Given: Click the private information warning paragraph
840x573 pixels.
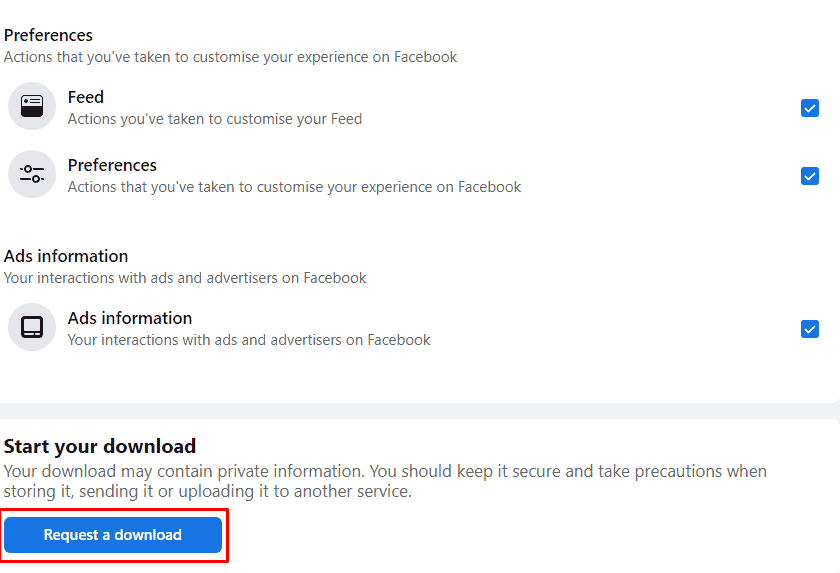Looking at the screenshot, I should click(x=385, y=481).
